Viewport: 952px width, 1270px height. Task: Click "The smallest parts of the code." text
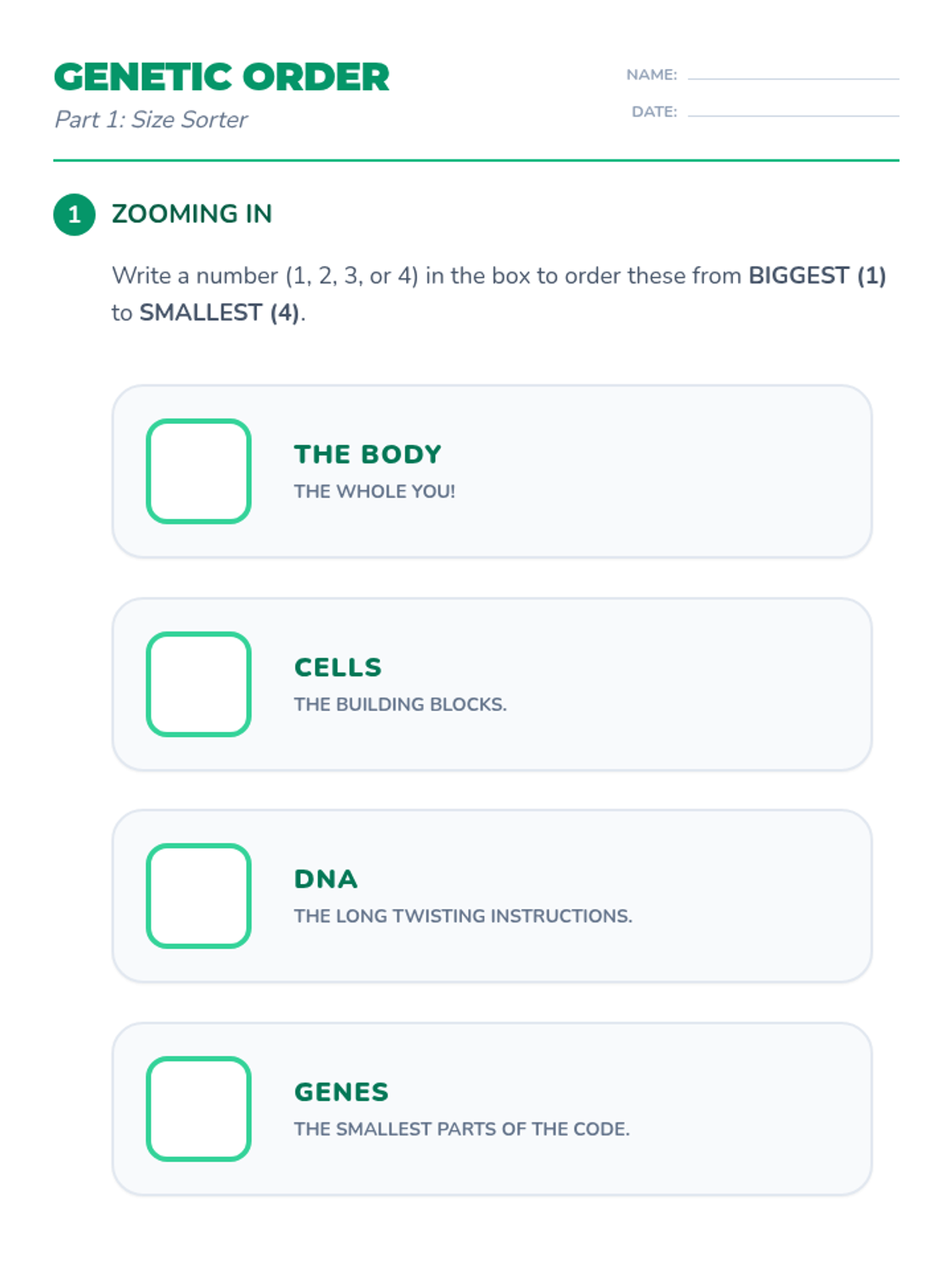pos(462,1129)
